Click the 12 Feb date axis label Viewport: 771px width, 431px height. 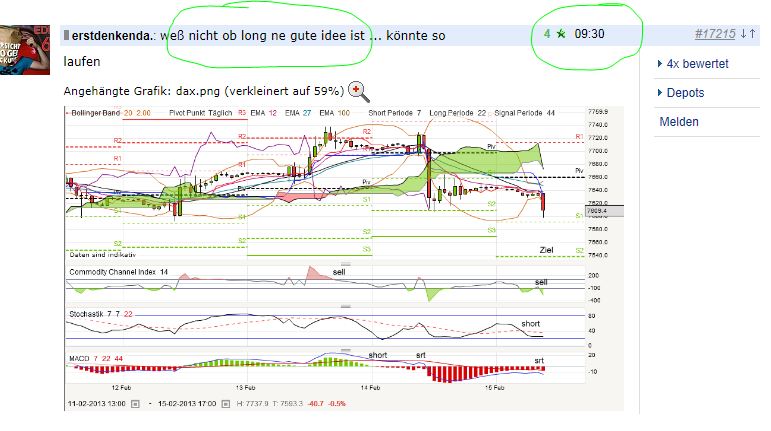121,388
